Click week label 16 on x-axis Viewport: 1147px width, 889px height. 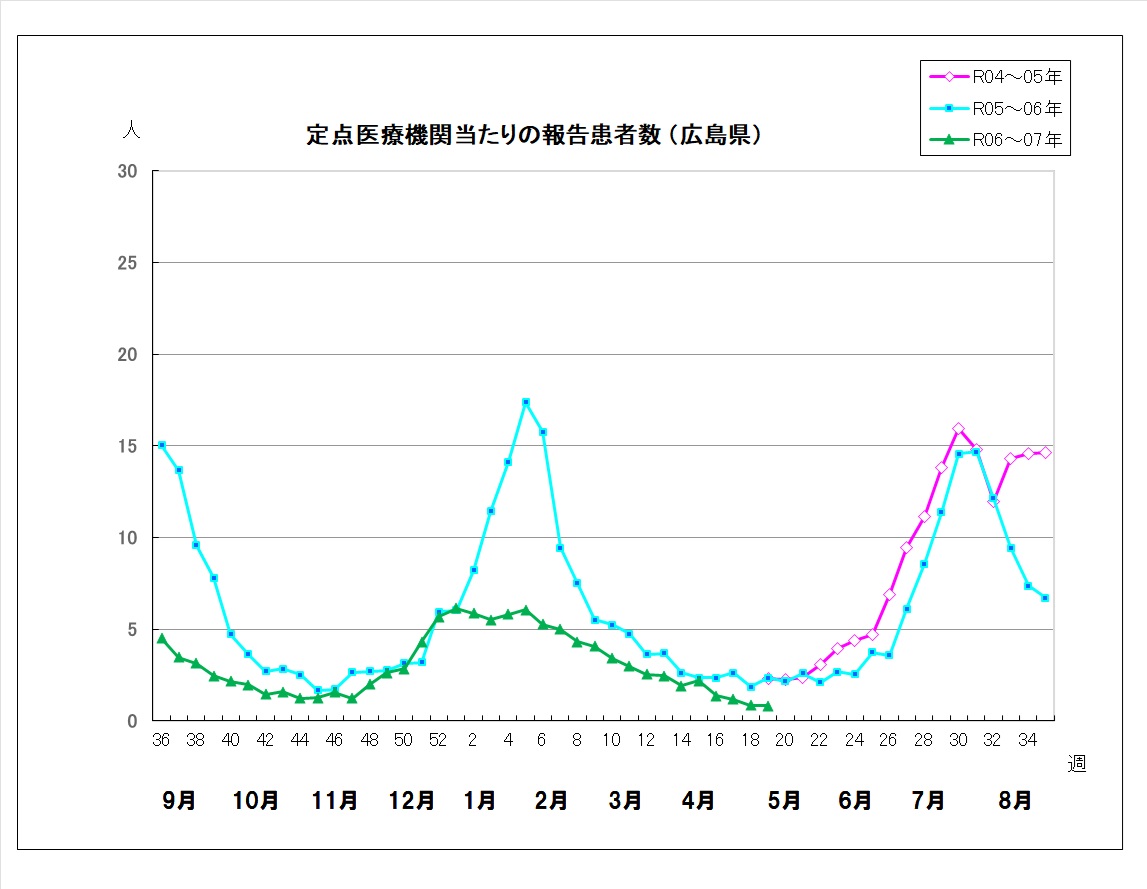pyautogui.click(x=715, y=740)
